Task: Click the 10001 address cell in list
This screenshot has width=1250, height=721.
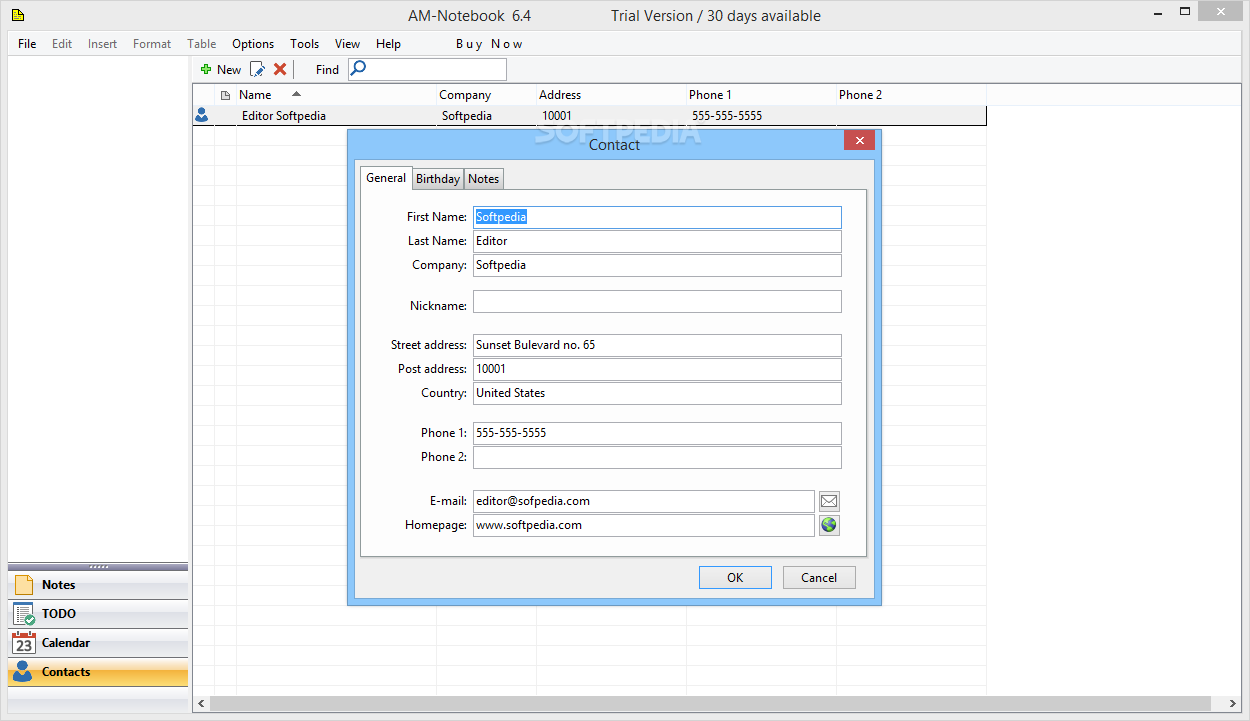Action: (x=611, y=116)
